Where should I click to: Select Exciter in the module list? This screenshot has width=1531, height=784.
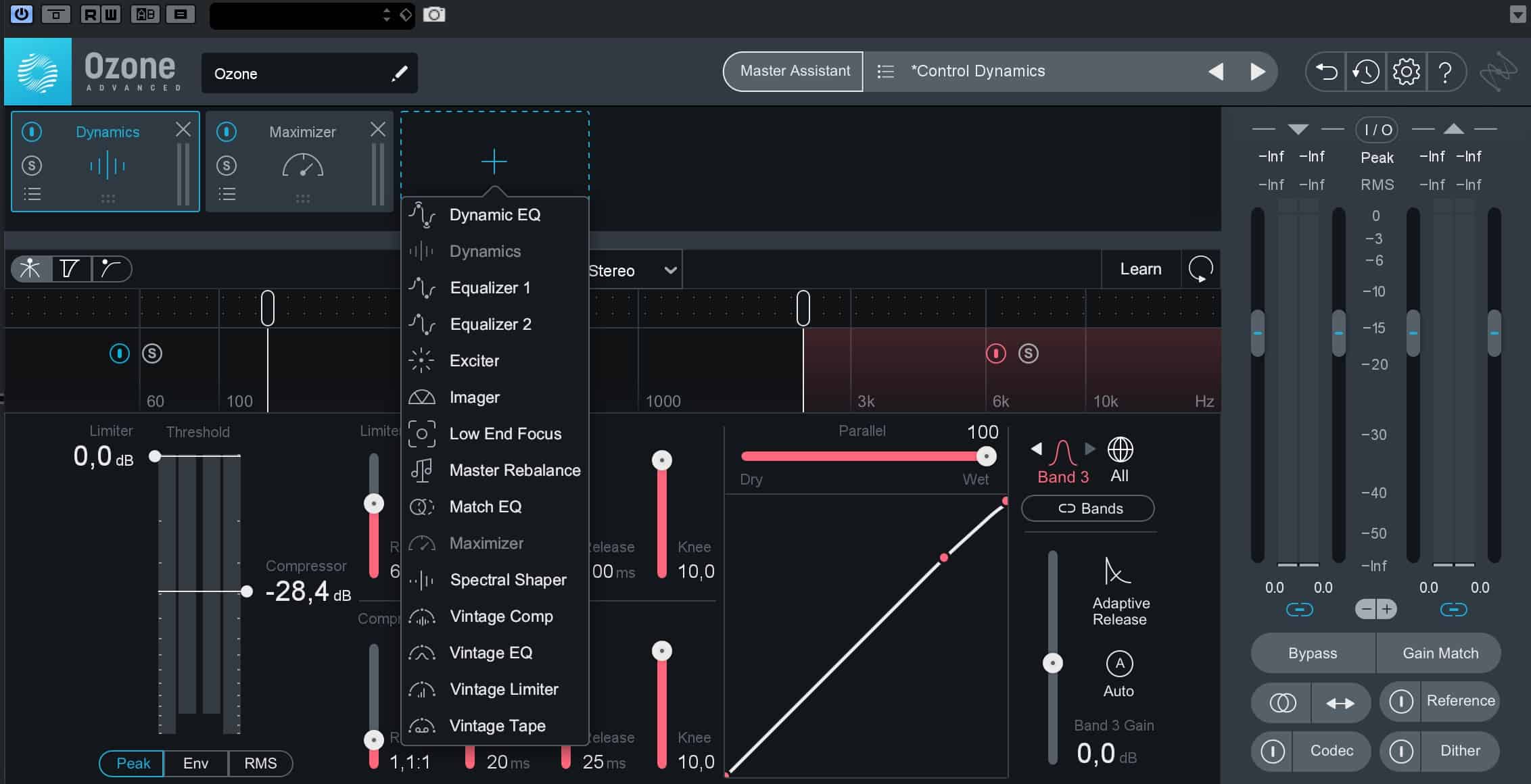494,361
